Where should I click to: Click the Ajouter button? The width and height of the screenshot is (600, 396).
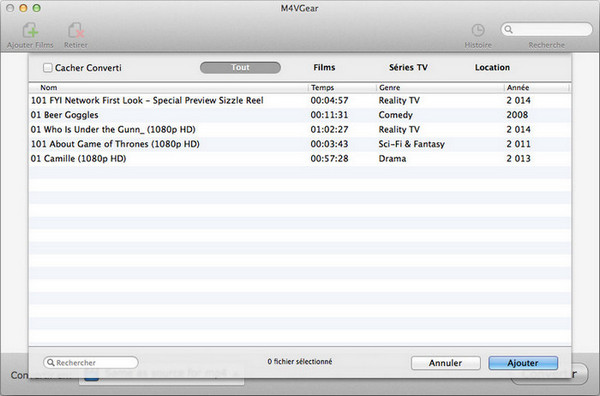click(x=523, y=363)
